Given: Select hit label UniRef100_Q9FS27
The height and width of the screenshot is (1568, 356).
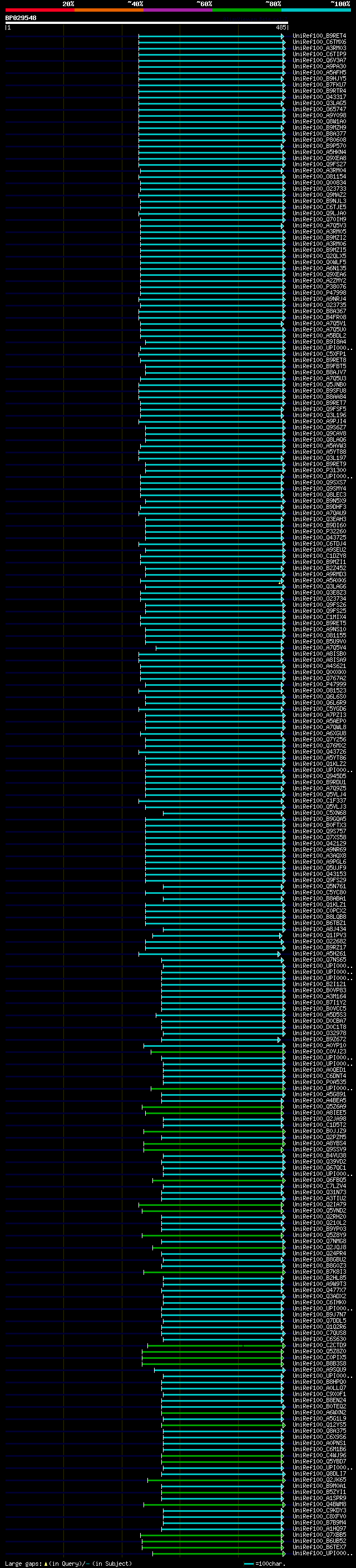Looking at the screenshot, I should pyautogui.click(x=319, y=164).
